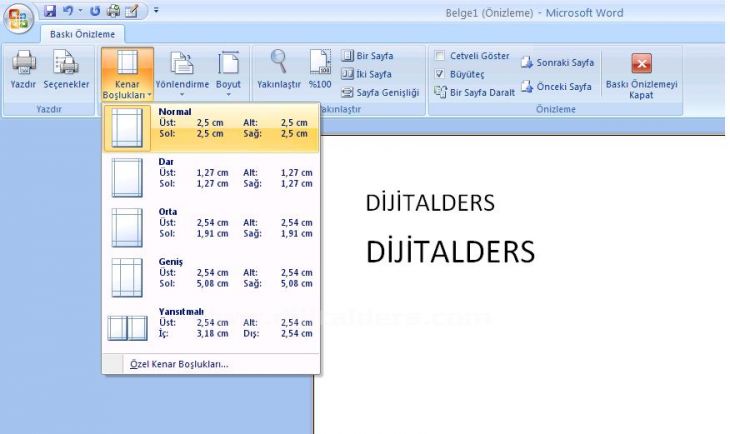Viewport: 730px width, 434px height.
Task: Click the larger DİJİTALDERS text line
Action: (x=451, y=251)
